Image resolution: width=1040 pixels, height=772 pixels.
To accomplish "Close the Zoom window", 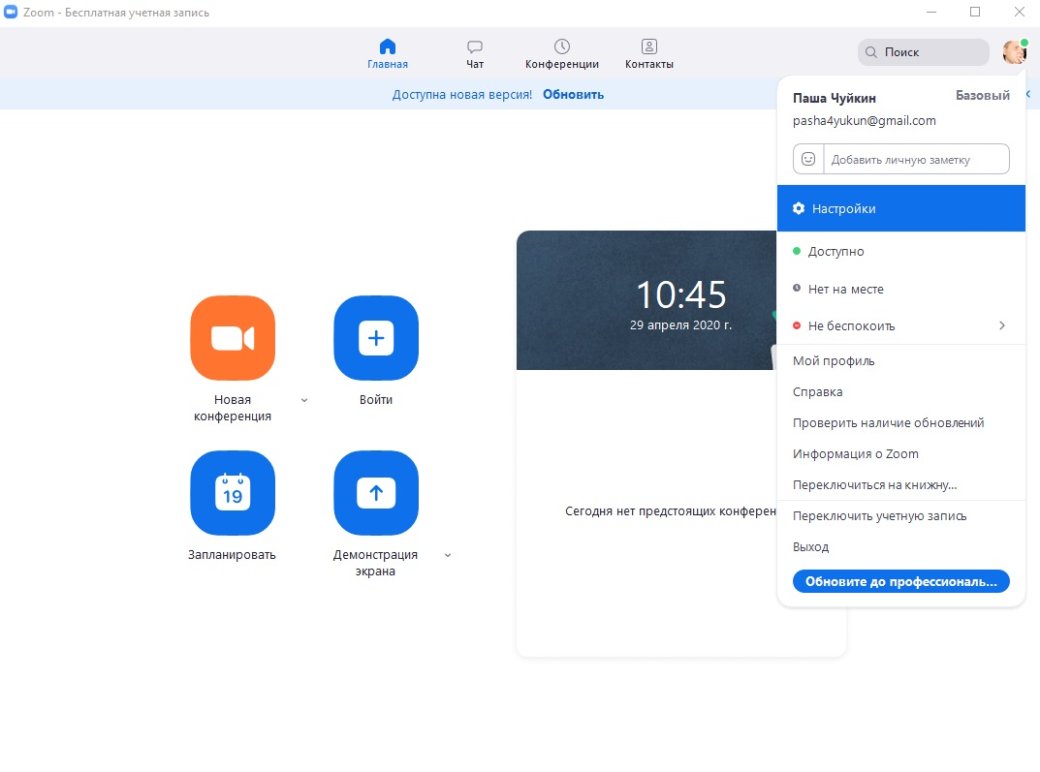I will pos(1019,12).
